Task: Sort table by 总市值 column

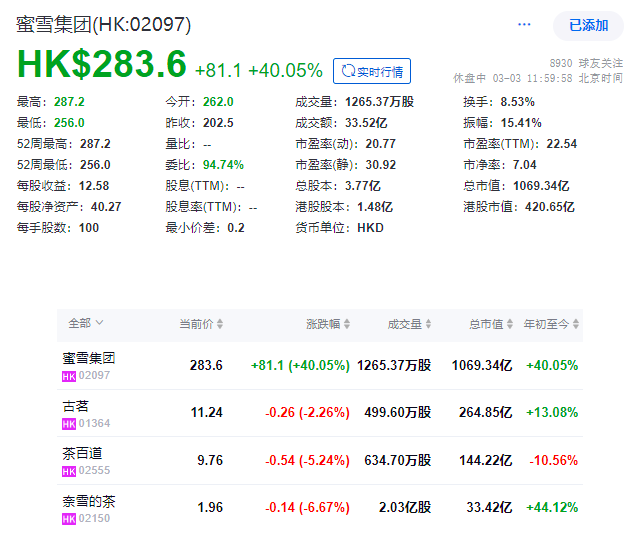Action: point(491,324)
